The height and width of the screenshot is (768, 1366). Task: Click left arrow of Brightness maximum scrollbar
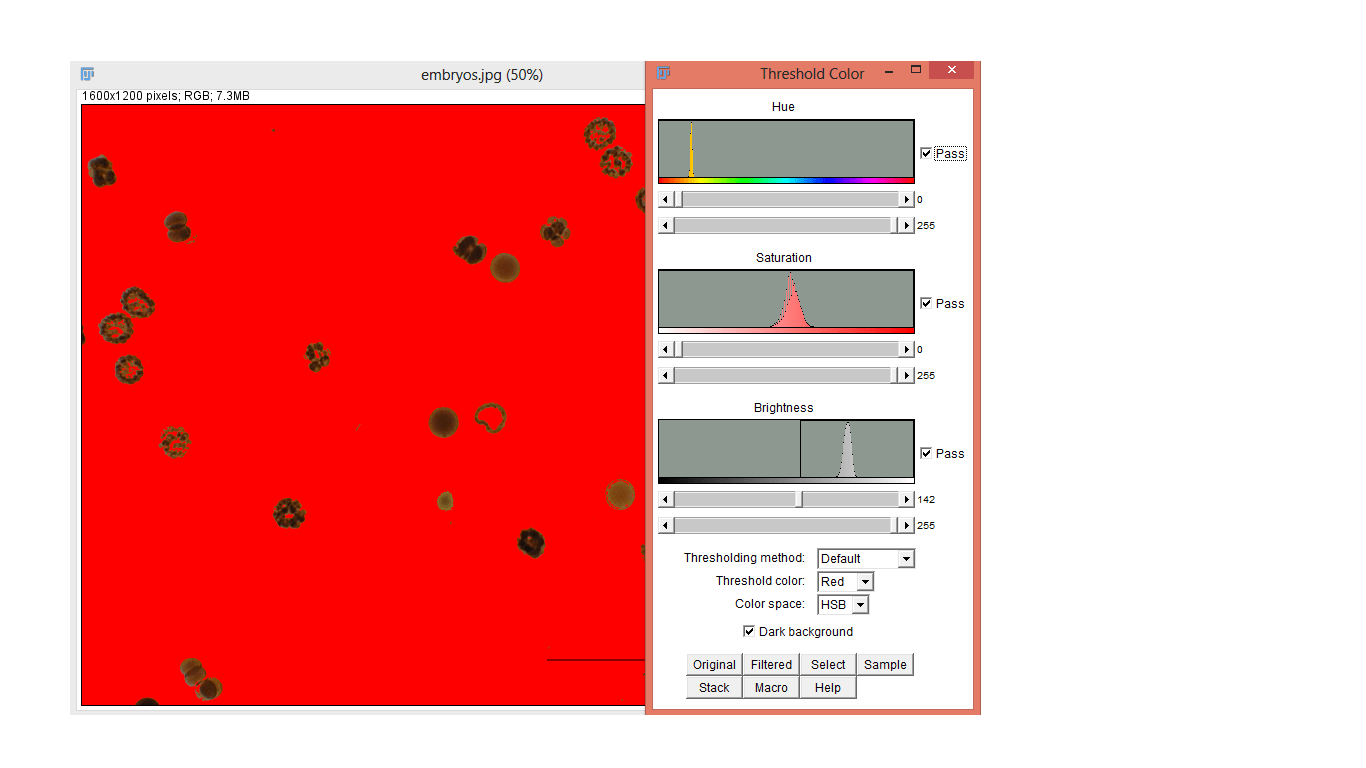coord(665,524)
